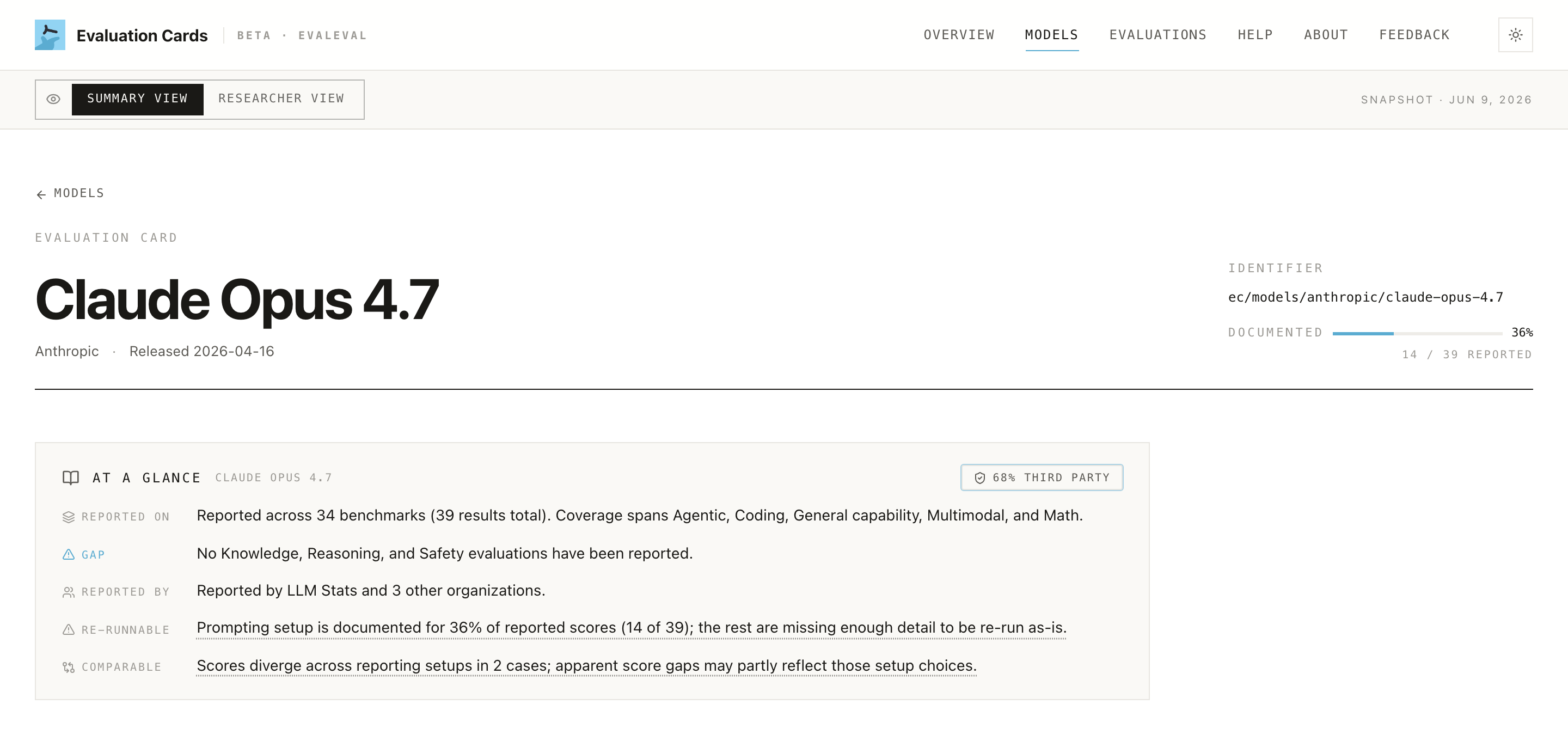Switch to Summary View
This screenshot has height=735, width=1568.
click(x=138, y=99)
